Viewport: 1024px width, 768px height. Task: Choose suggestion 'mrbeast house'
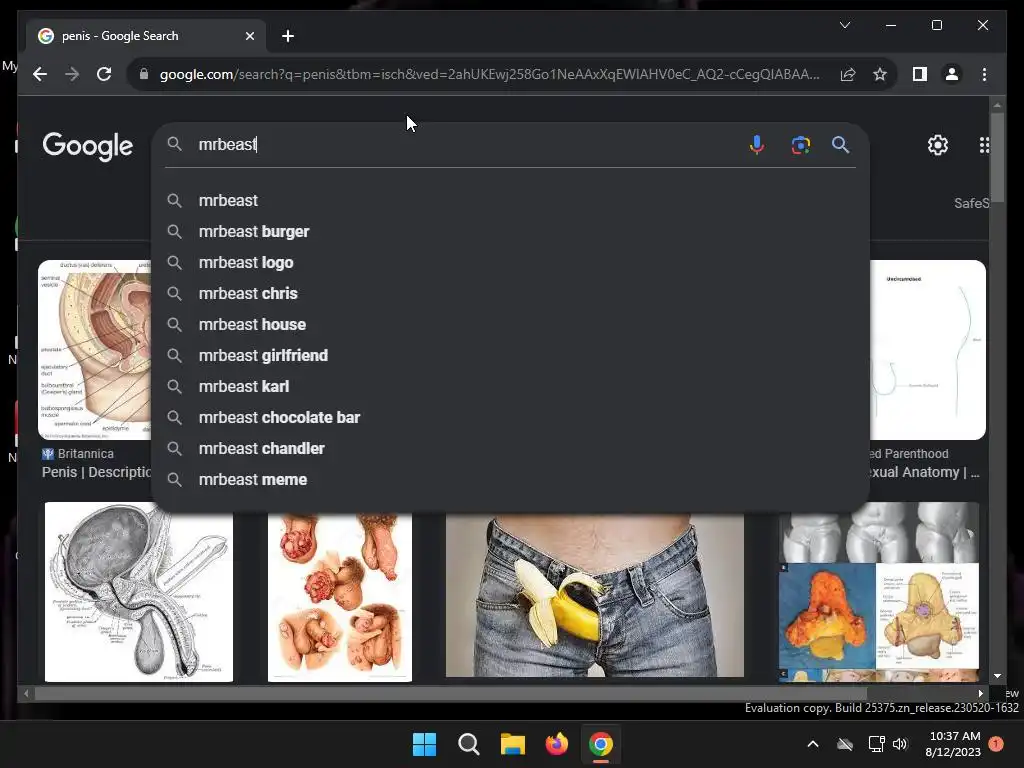[511, 325]
